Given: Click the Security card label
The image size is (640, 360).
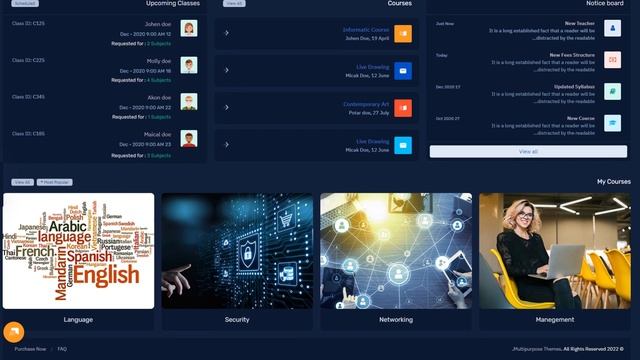Looking at the screenshot, I should (237, 320).
